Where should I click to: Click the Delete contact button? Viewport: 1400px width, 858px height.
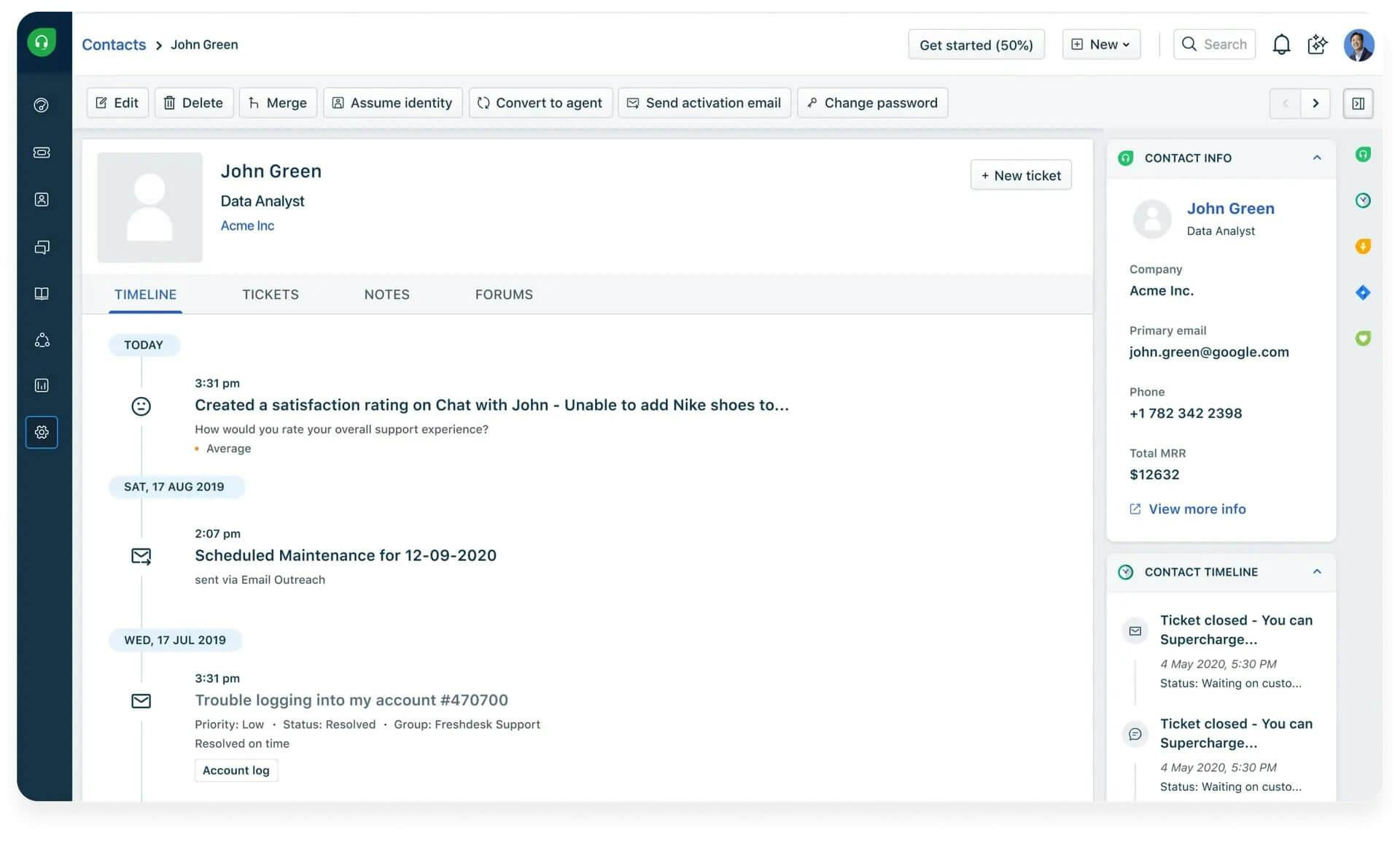193,102
